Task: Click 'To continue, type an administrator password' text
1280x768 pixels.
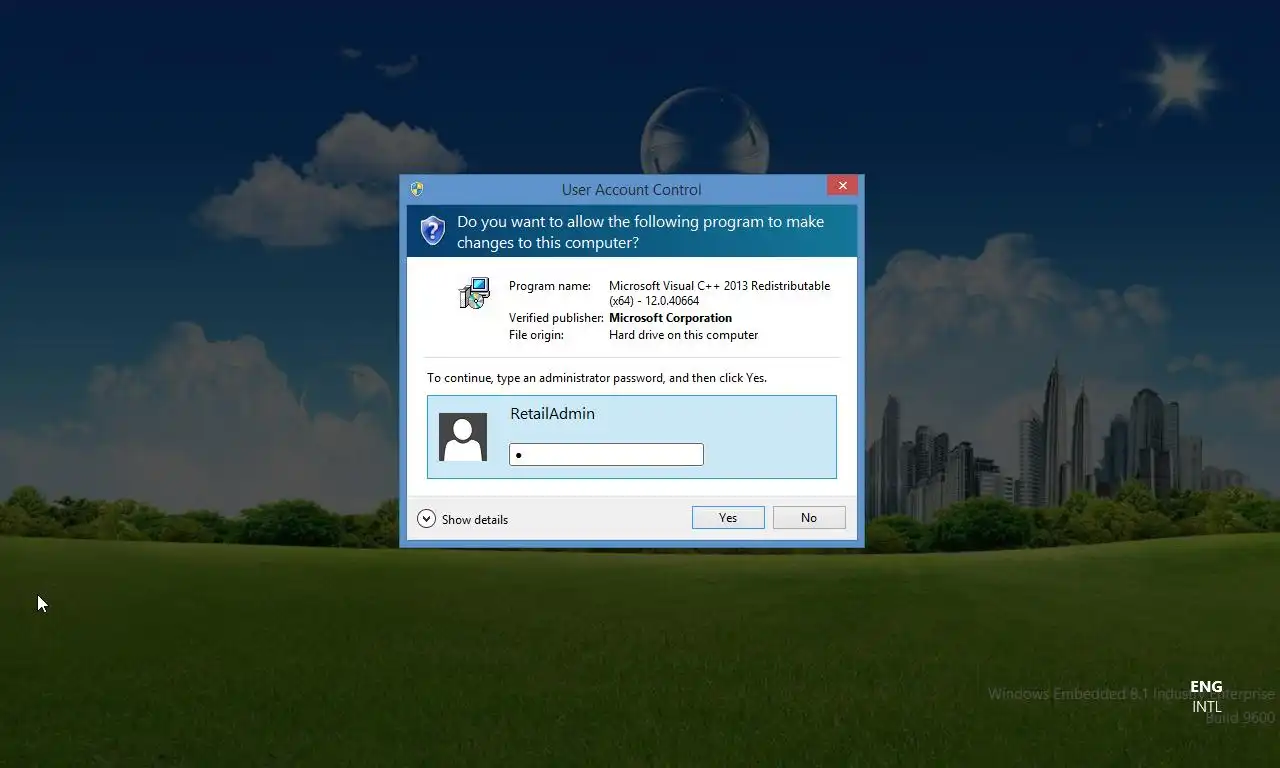Action: click(x=597, y=378)
